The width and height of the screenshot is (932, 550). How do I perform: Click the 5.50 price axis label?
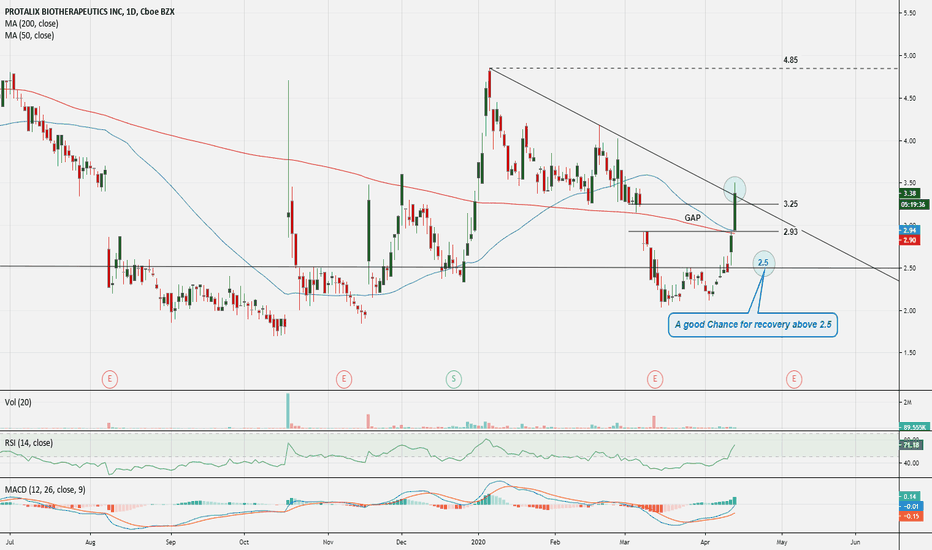909,13
